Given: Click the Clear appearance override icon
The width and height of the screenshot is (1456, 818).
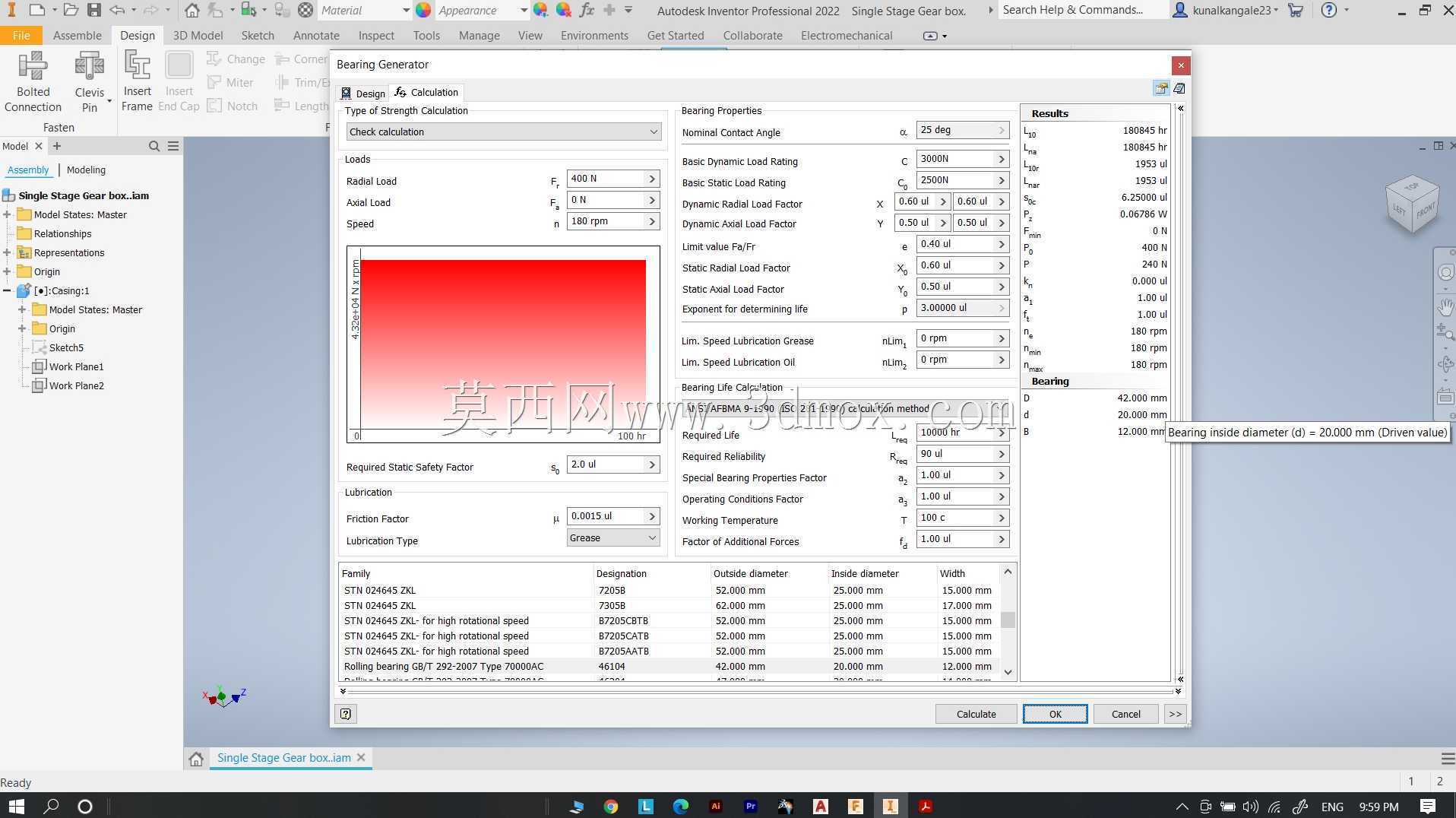Looking at the screenshot, I should pos(564,10).
